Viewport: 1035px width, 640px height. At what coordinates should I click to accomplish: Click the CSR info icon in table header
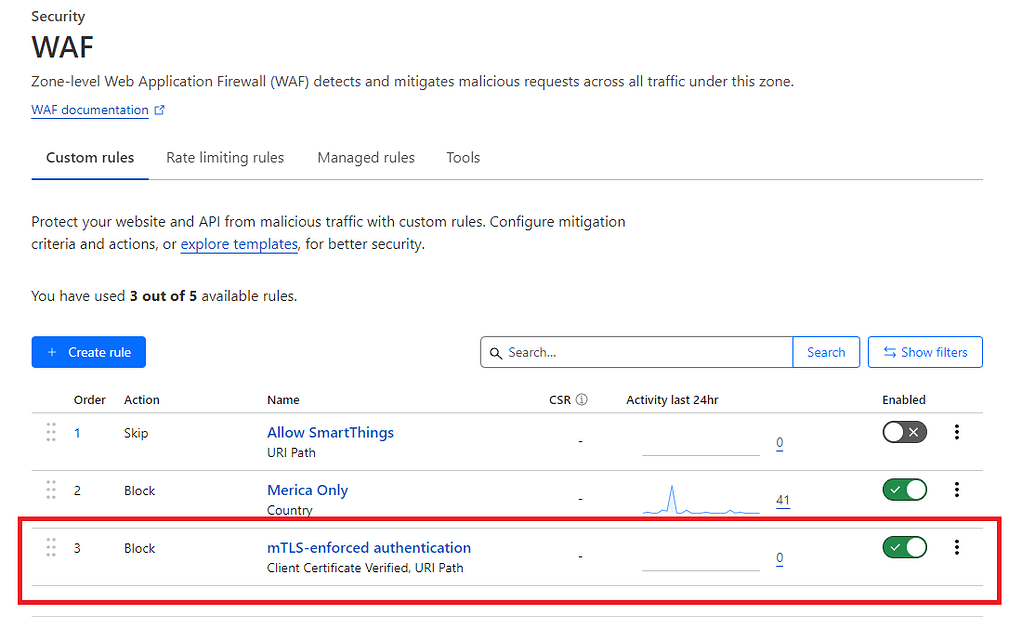(x=583, y=399)
